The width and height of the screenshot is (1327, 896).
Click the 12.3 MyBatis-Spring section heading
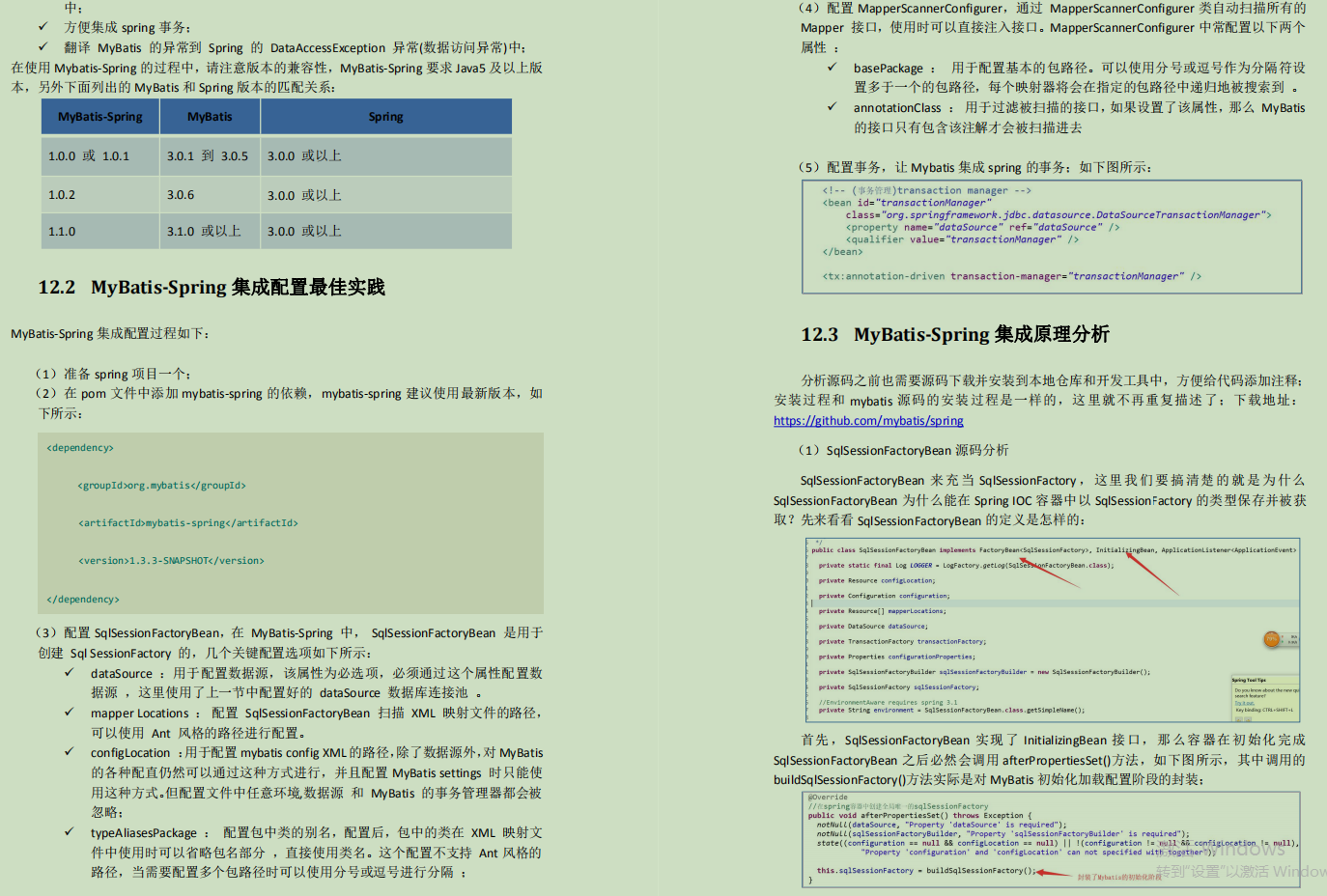click(955, 334)
